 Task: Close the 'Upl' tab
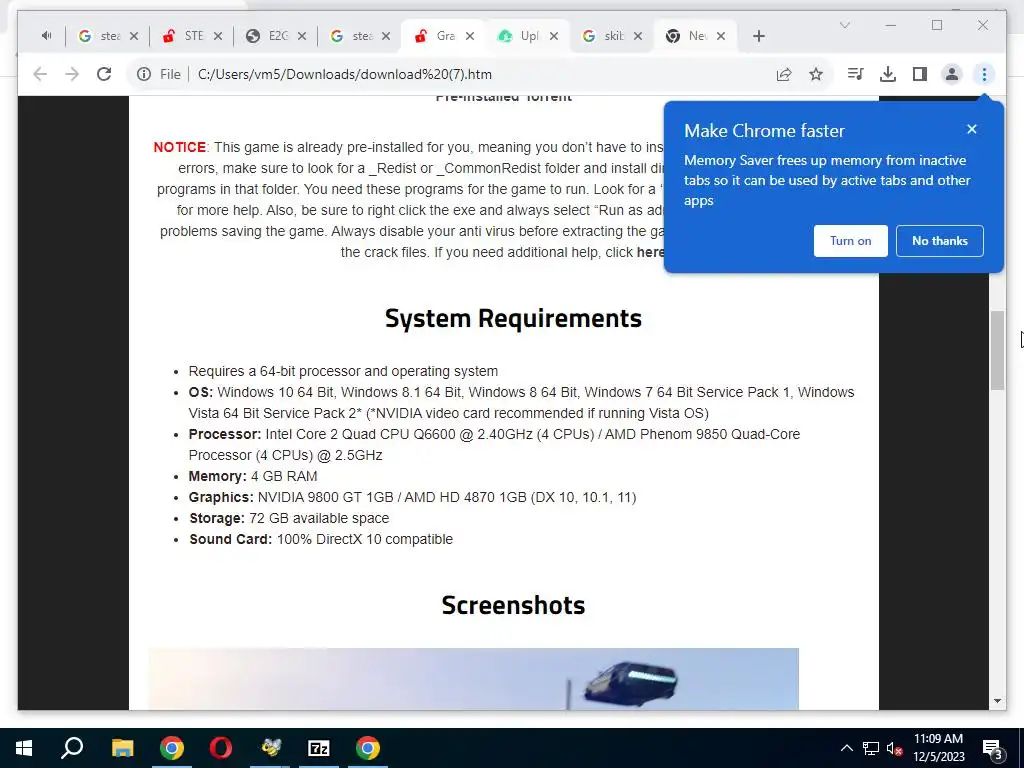pos(554,36)
